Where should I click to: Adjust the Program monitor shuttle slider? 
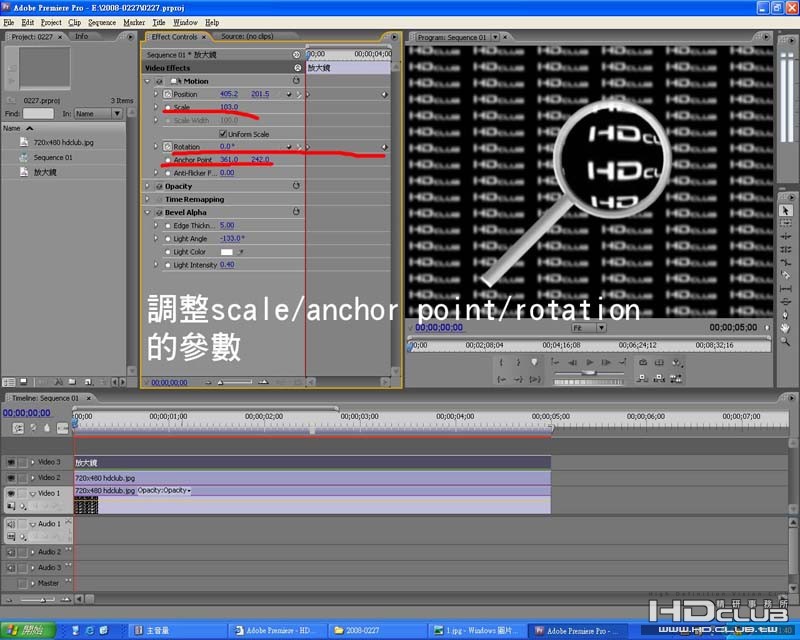click(589, 373)
